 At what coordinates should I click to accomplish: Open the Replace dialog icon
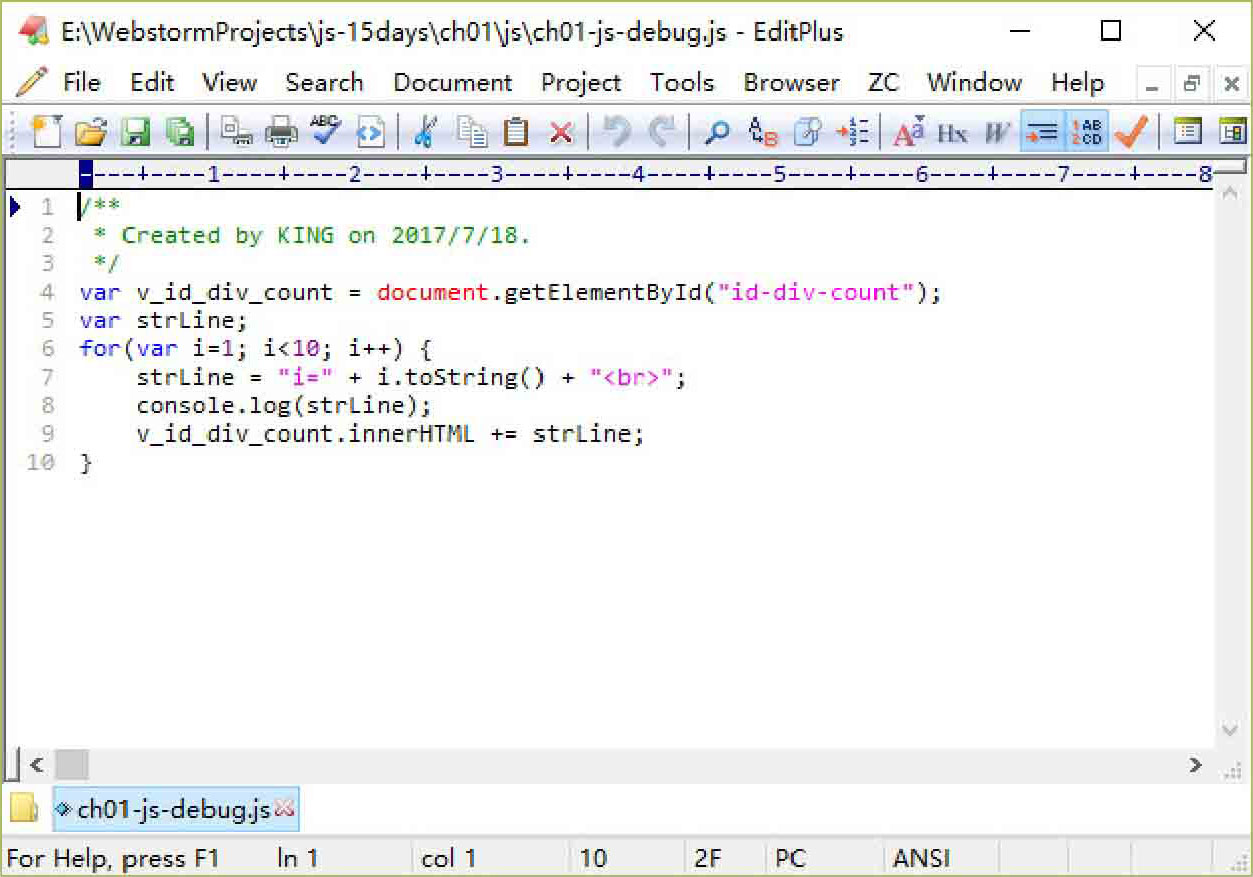click(763, 132)
